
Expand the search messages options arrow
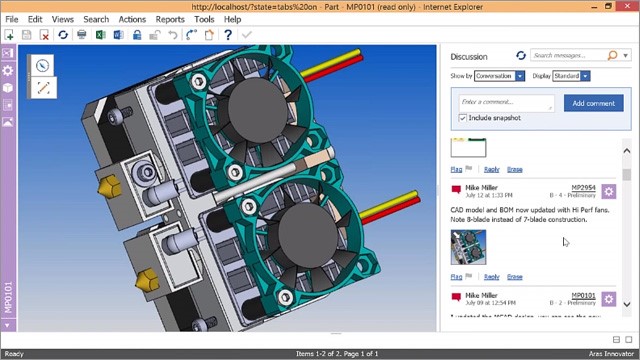coord(625,55)
